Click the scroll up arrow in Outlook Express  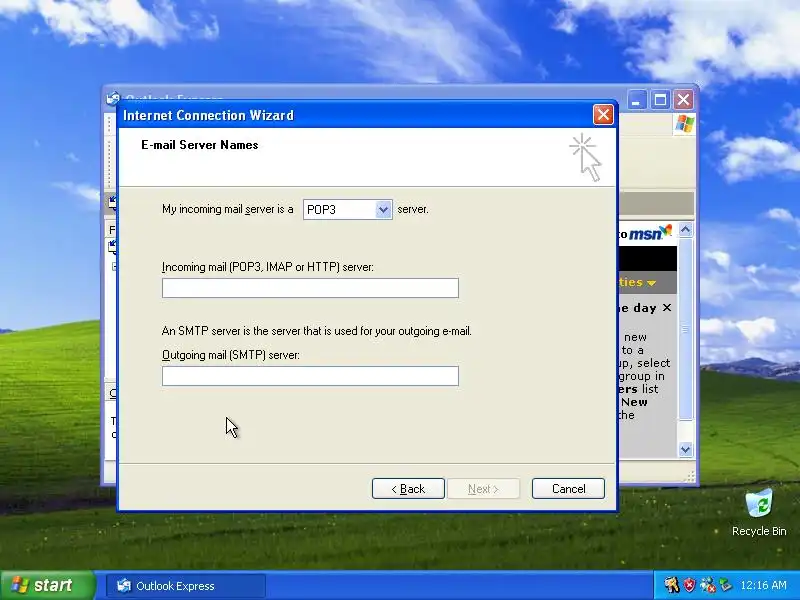click(x=685, y=230)
